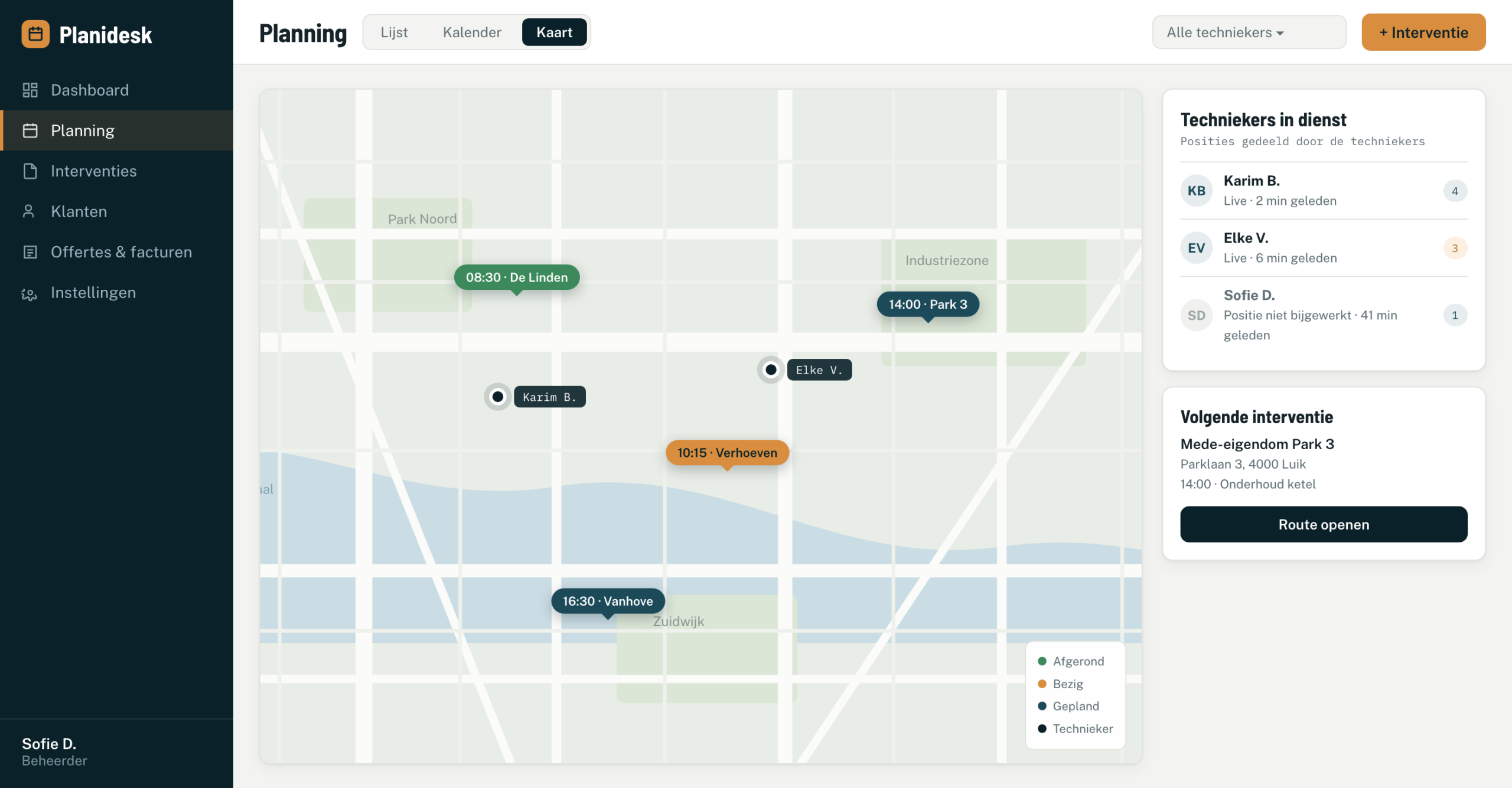The height and width of the screenshot is (788, 1512).
Task: Select the Kaart view tab
Action: point(554,32)
